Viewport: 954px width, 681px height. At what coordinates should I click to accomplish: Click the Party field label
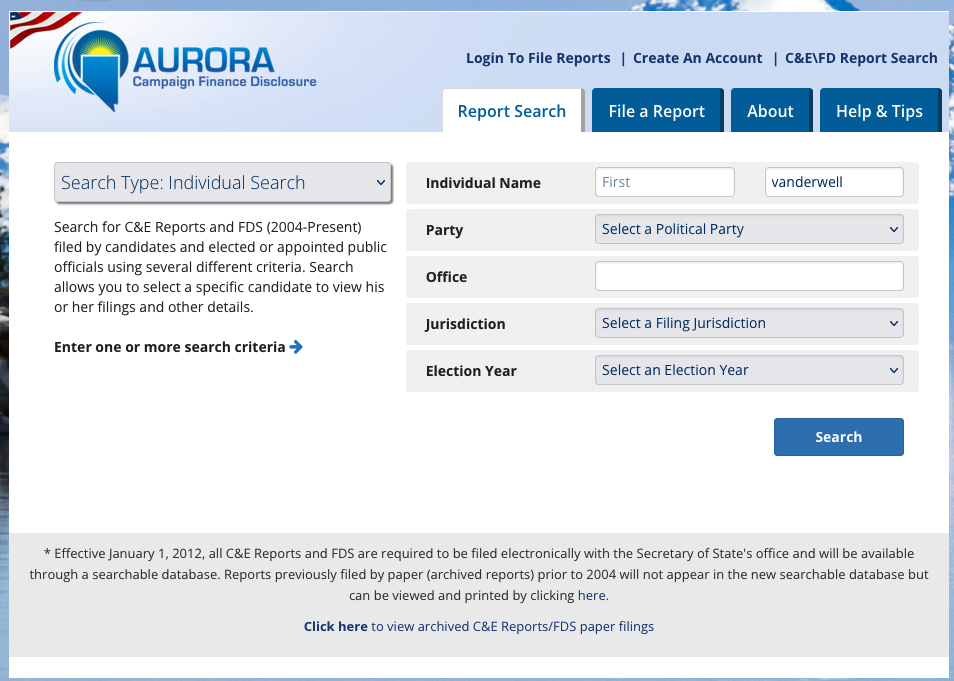pos(444,230)
